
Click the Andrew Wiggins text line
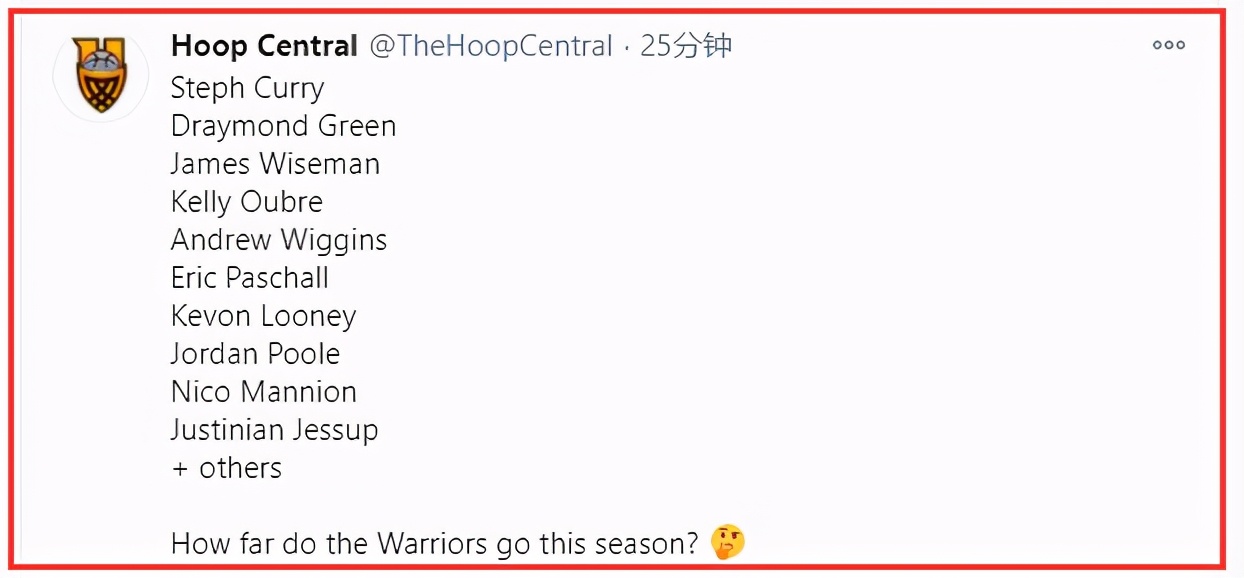click(278, 240)
